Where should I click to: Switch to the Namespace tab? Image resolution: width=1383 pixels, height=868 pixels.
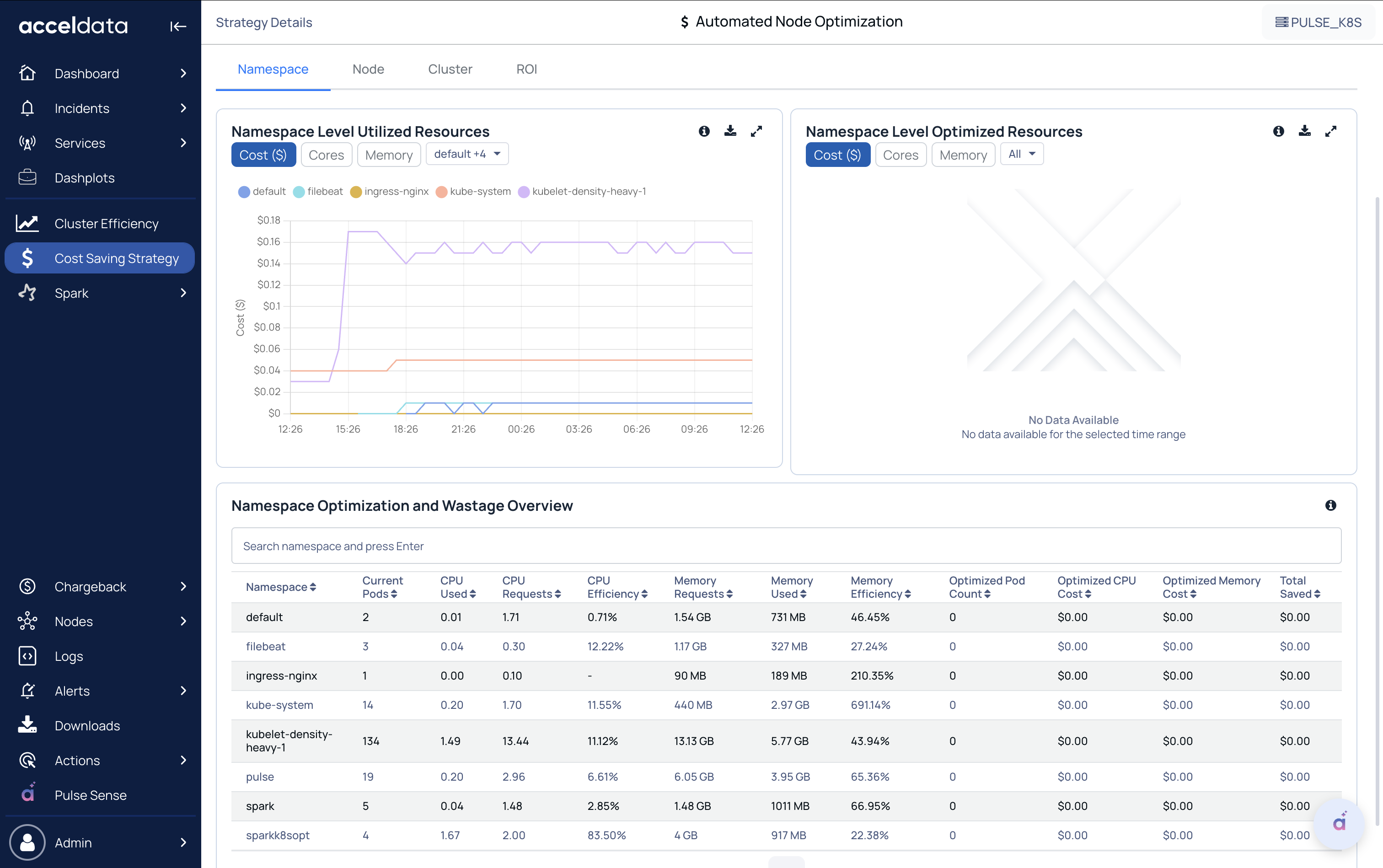pos(273,70)
